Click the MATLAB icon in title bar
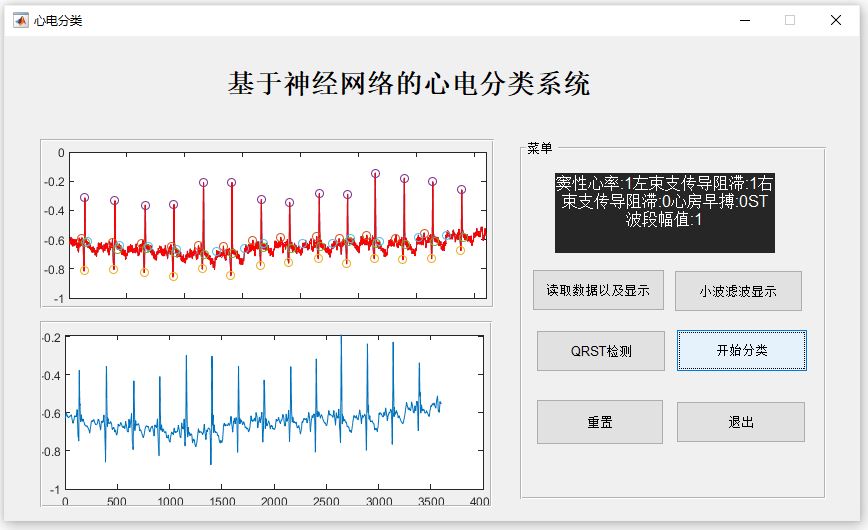 point(20,20)
